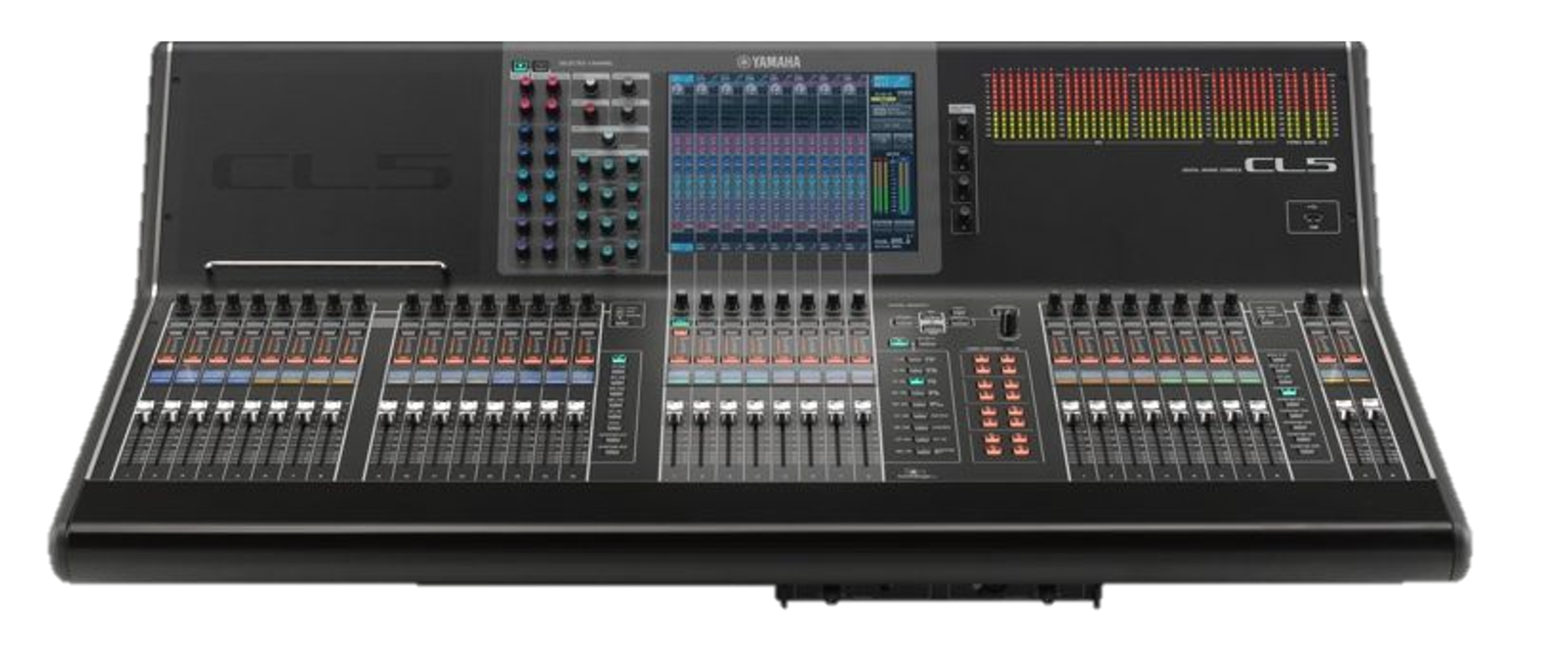Viewport: 1568px width, 660px height.
Task: Click the rightmost master fader on the console
Action: tap(1367, 407)
